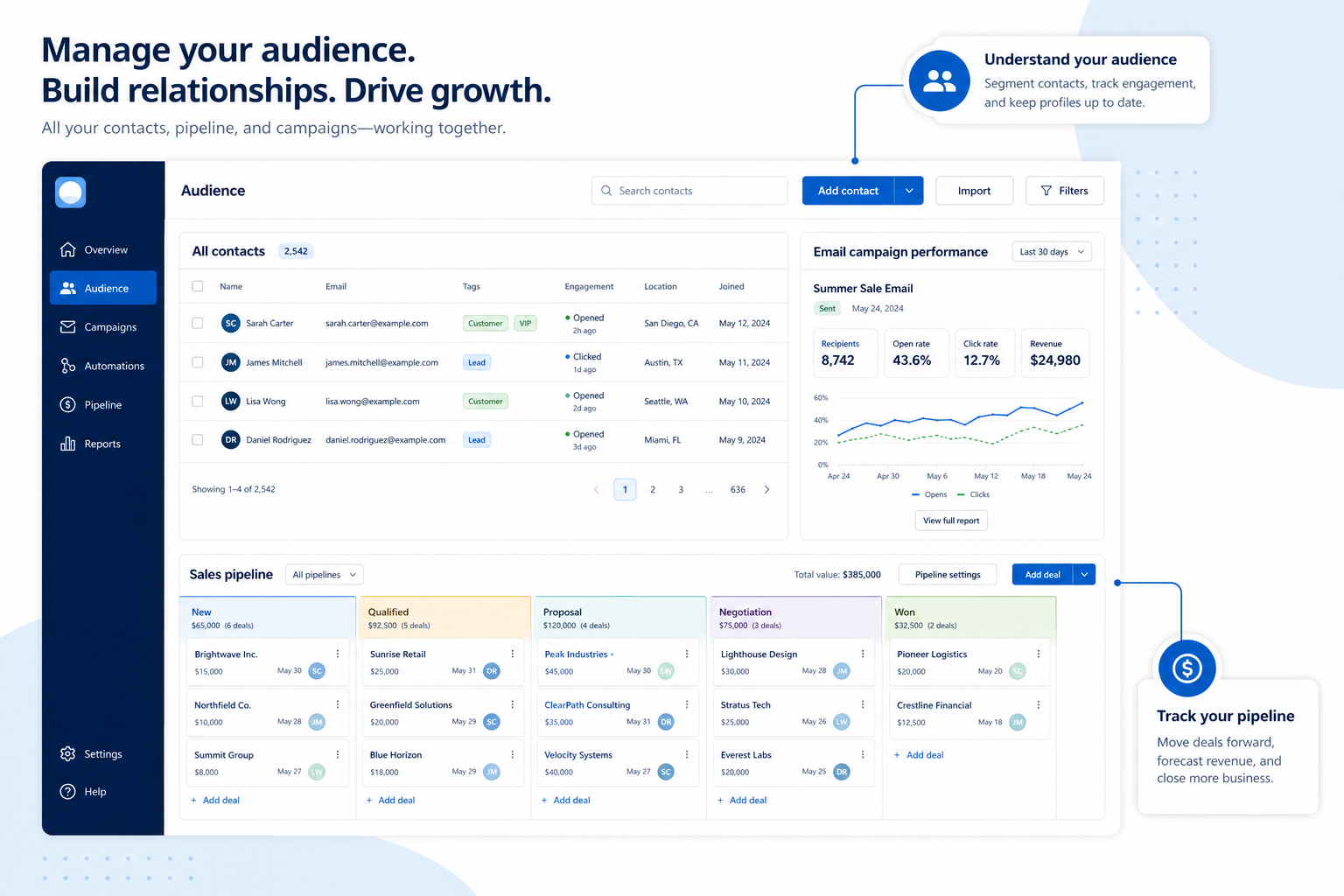The image size is (1344, 896).
Task: Add deal in the Qualified column
Action: 390,801
